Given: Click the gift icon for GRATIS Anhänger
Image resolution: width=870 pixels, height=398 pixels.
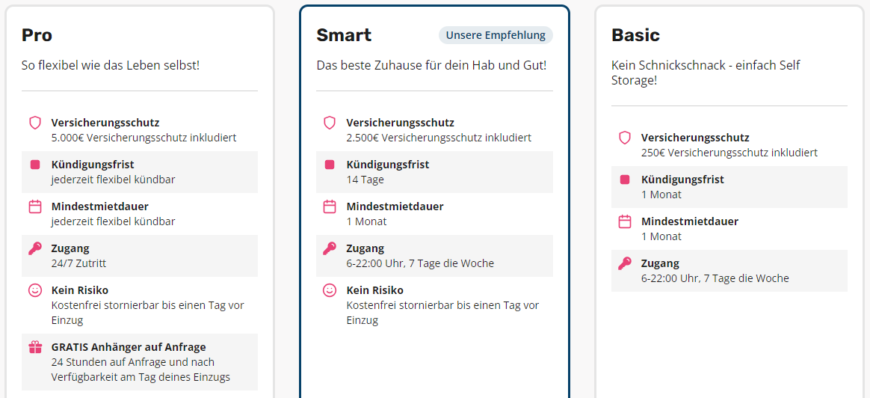Looking at the screenshot, I should click(x=35, y=347).
